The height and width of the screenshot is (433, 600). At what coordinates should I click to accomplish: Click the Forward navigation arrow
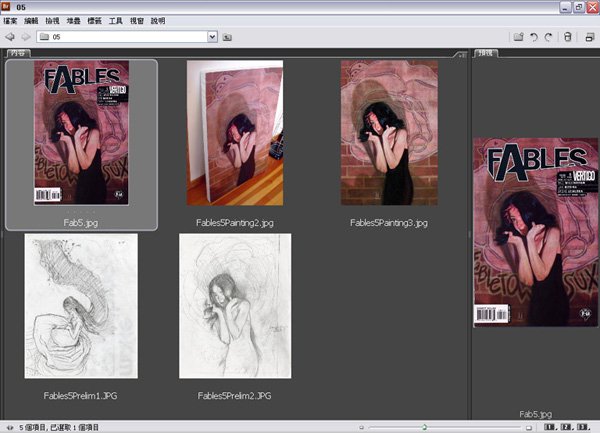(24, 37)
